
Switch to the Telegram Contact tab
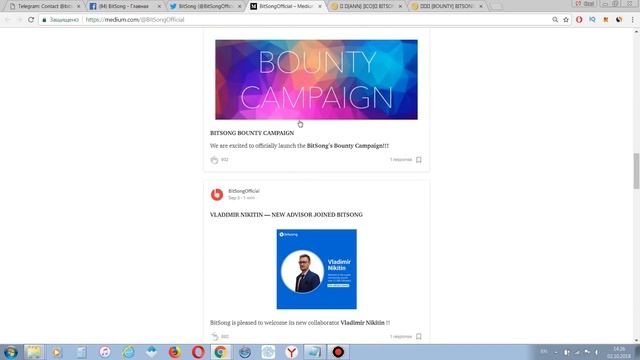(x=43, y=6)
